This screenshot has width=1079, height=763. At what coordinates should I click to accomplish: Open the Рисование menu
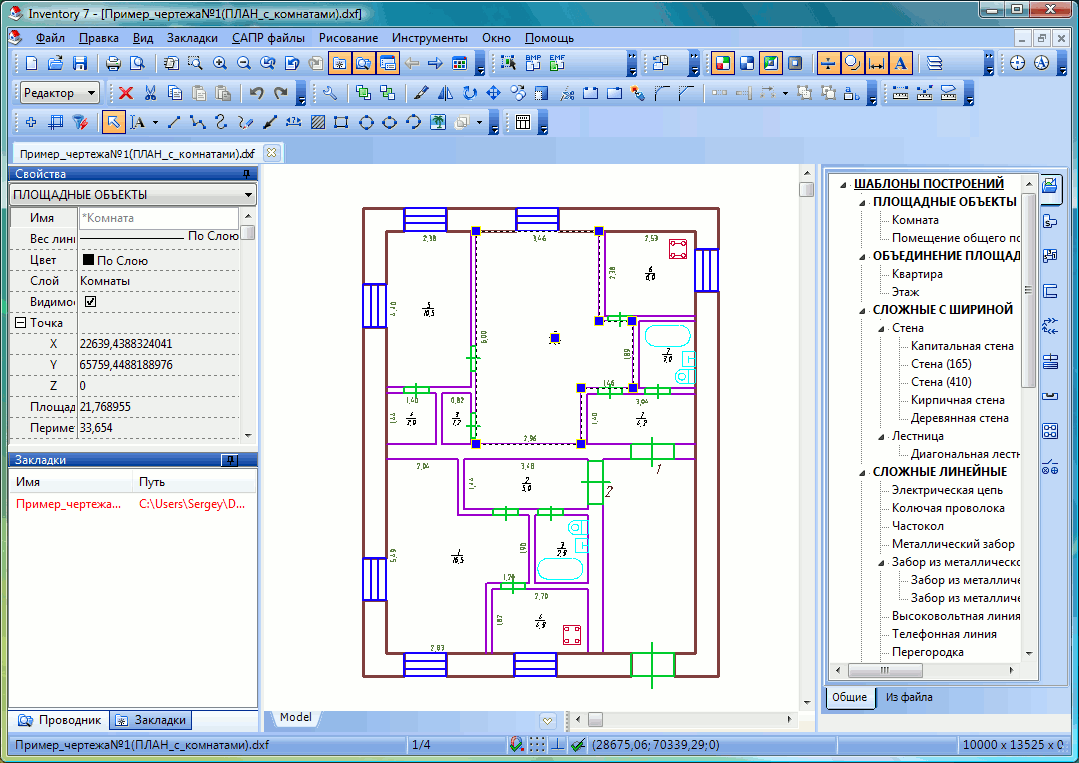point(348,38)
